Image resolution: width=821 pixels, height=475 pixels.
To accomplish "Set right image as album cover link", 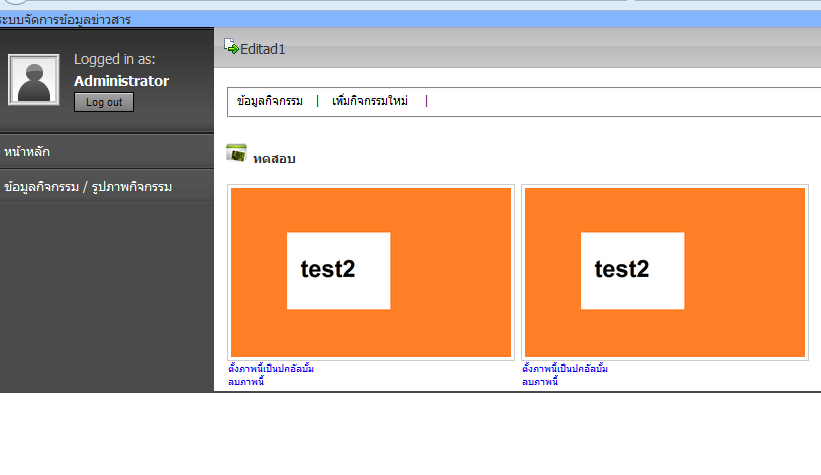I will (565, 369).
